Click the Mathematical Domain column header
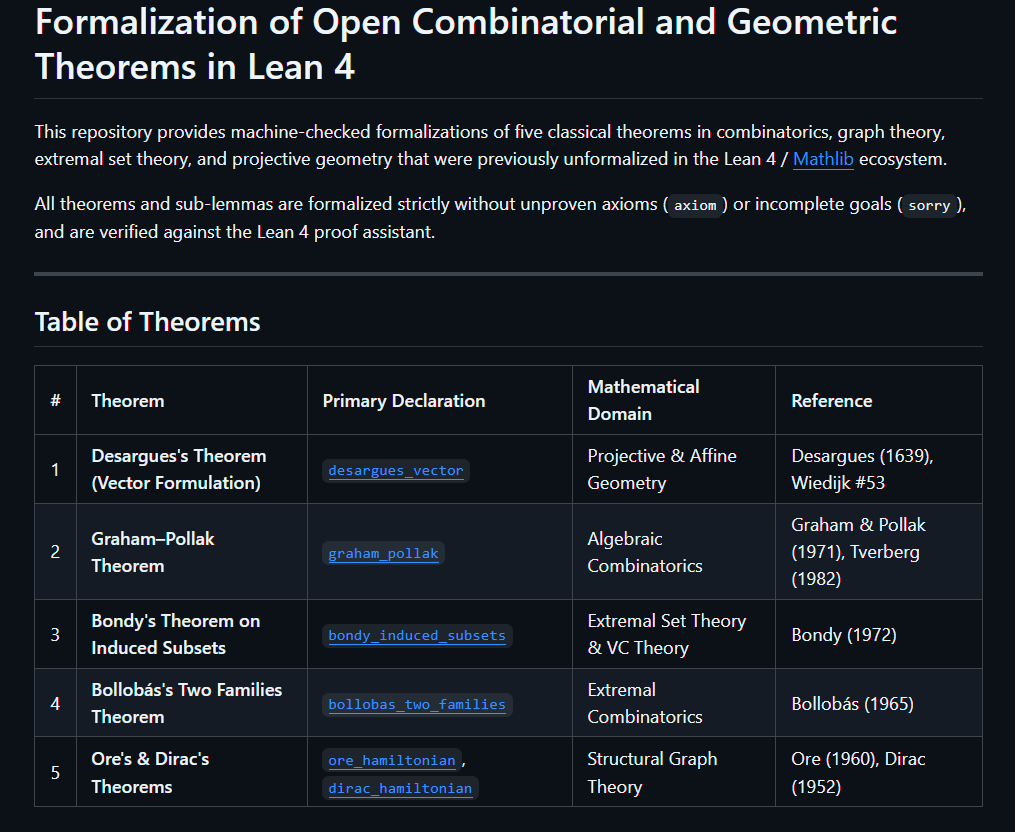Viewport: 1015px width, 832px height. click(x=674, y=401)
